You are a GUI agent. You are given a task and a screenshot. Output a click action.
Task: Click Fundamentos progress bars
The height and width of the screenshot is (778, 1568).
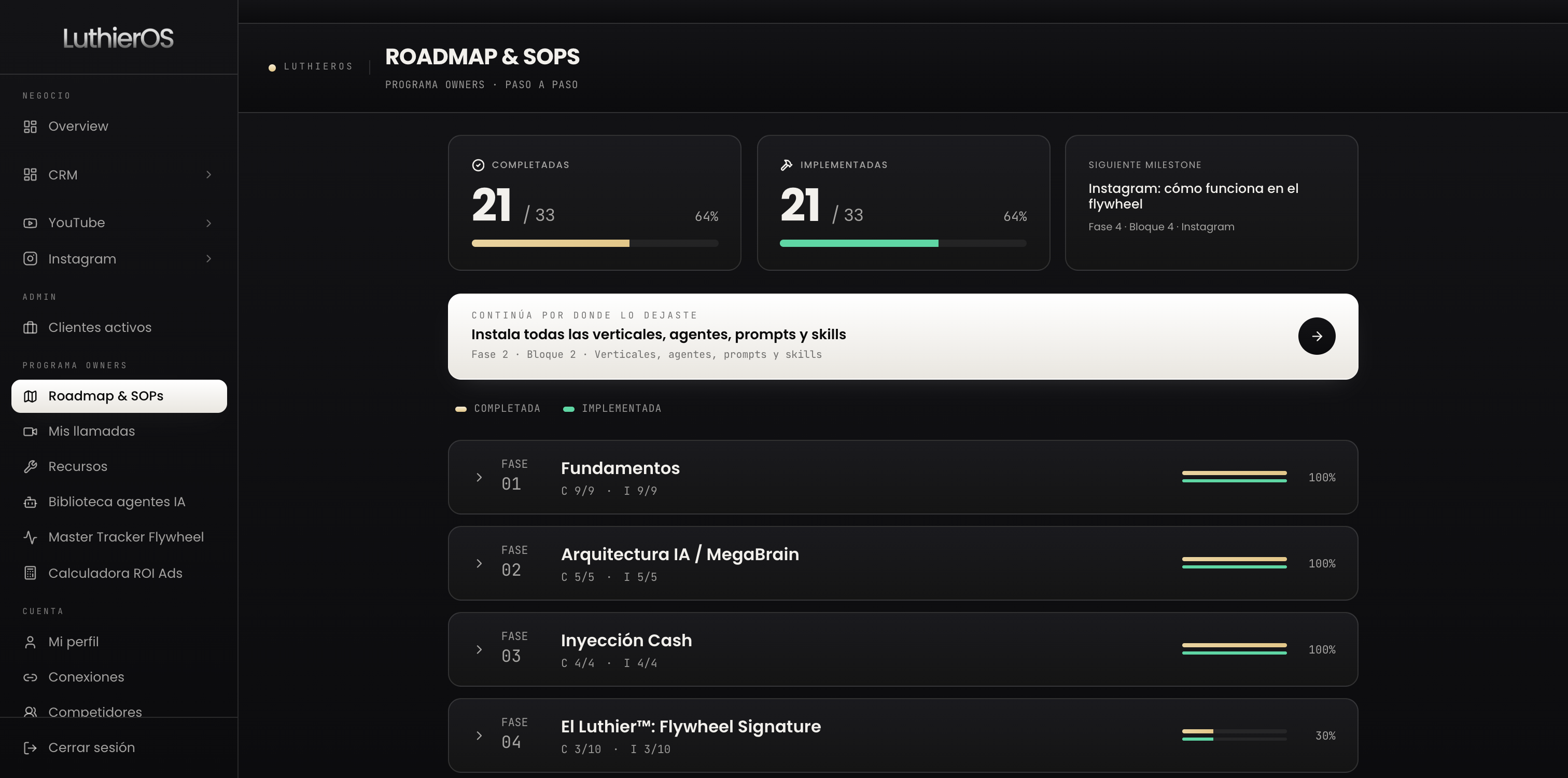click(1235, 477)
